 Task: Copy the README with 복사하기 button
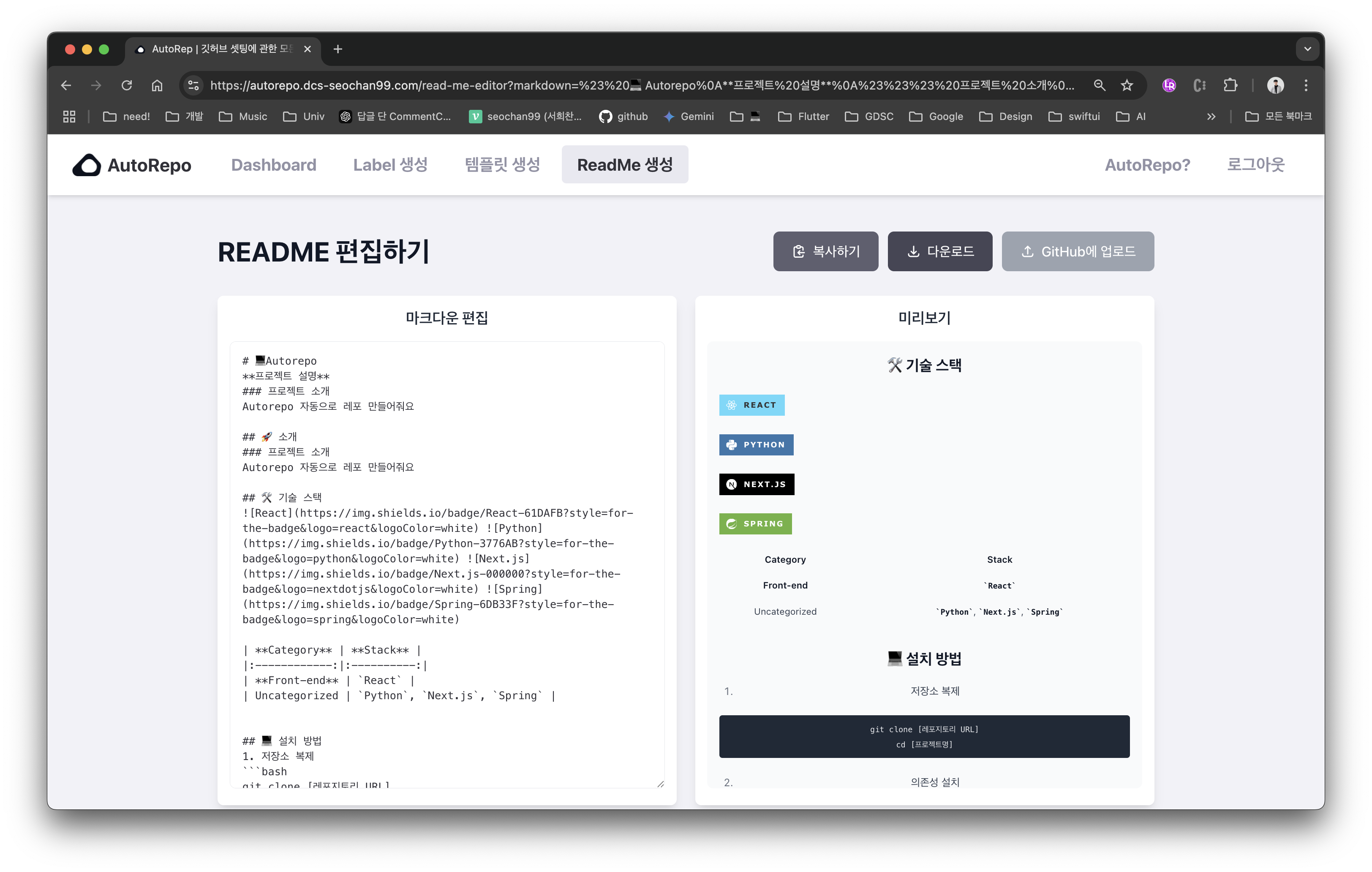825,251
